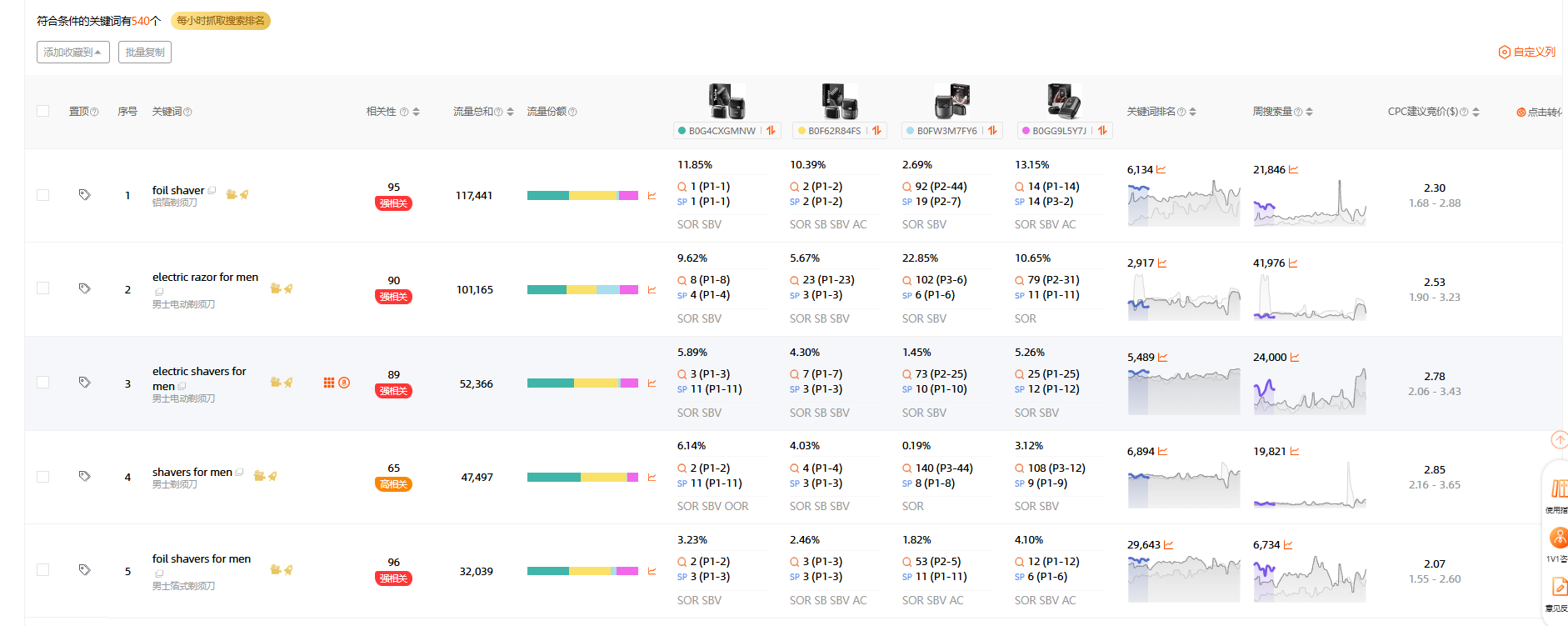Open the 添加收藏到 dropdown

coord(72,53)
